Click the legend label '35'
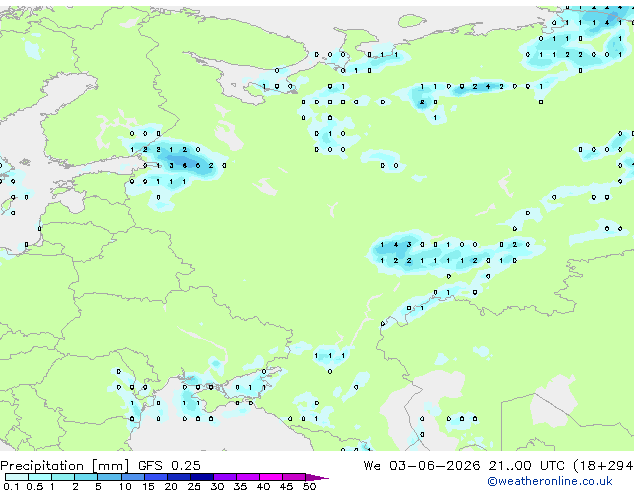Viewport: 634px width, 490px height. [240, 486]
